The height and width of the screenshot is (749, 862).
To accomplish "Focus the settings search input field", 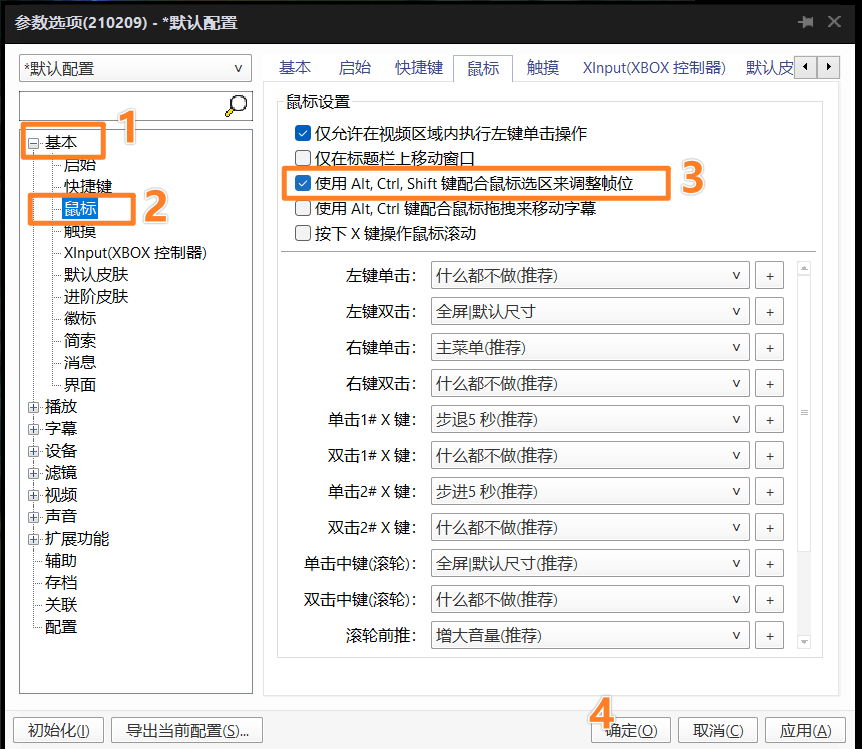I will tap(122, 106).
